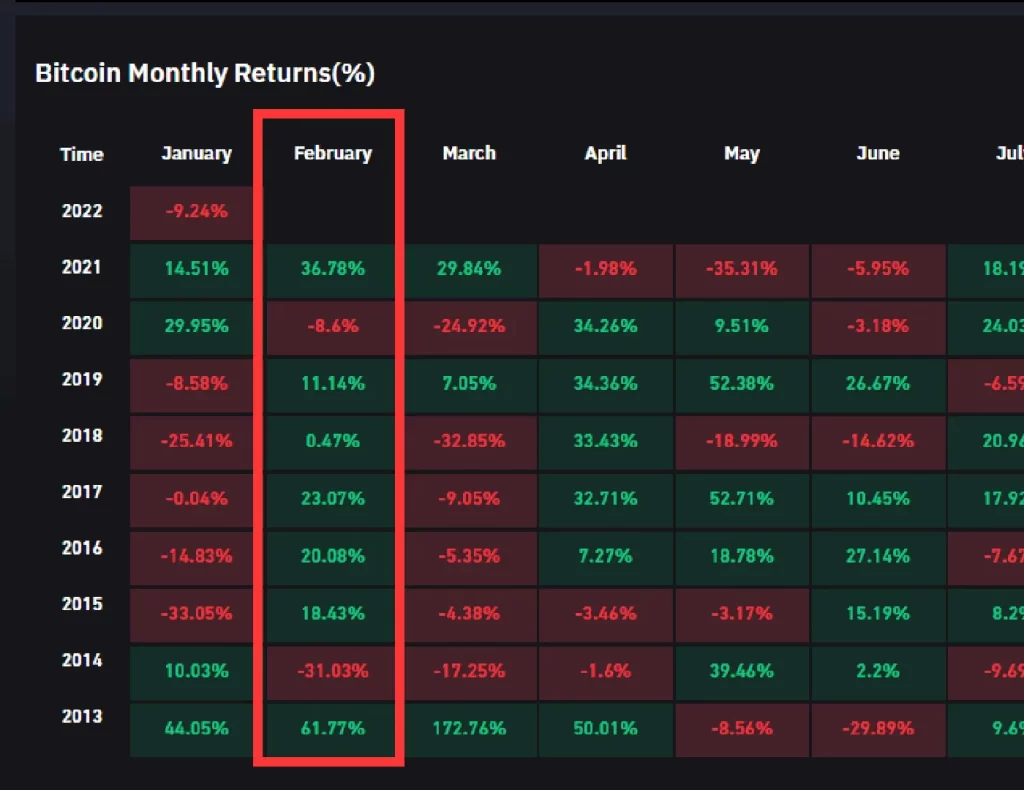This screenshot has width=1024, height=790.
Task: Click the 2016 June 27.14% cell
Action: [x=878, y=558]
